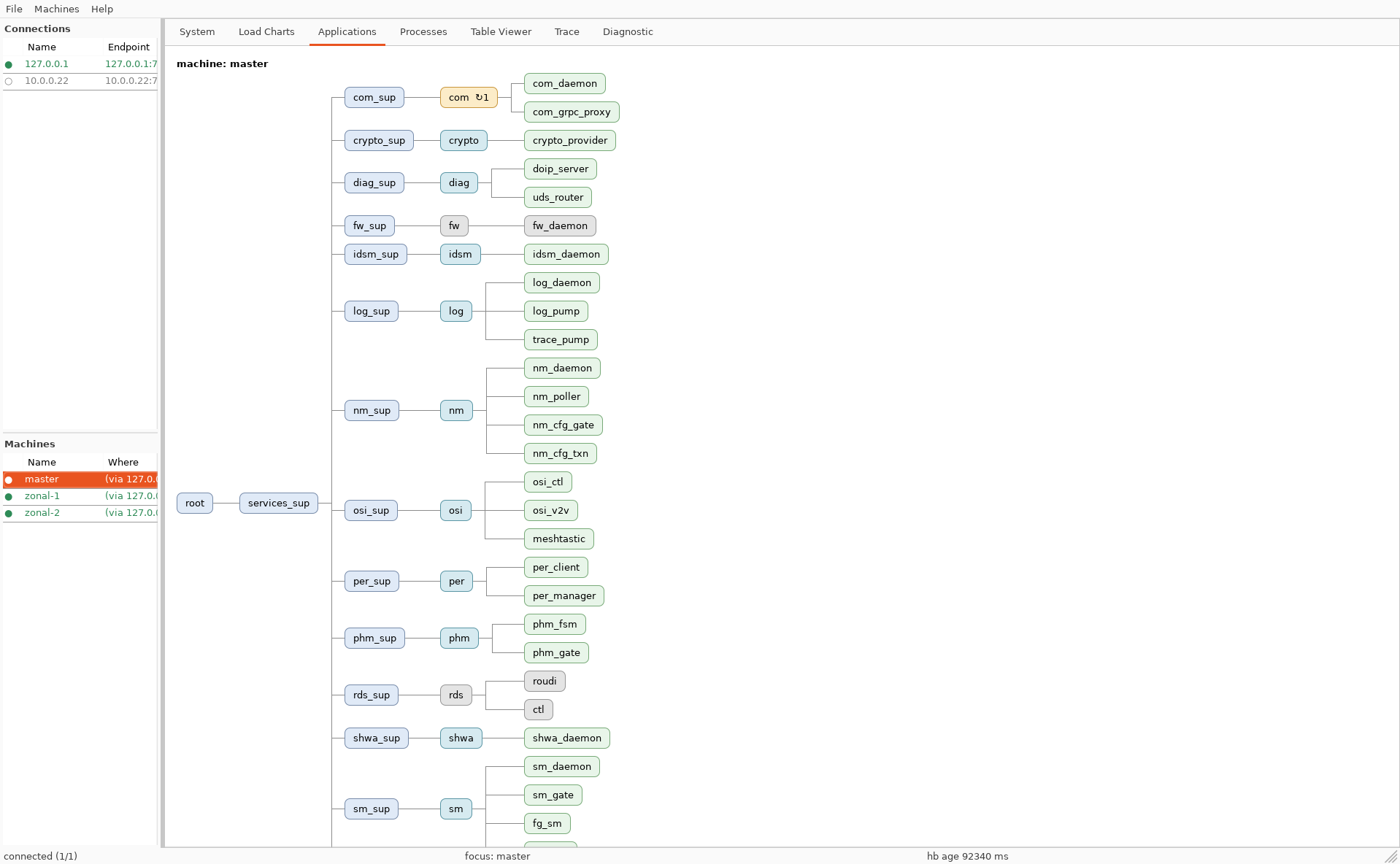Screen dimensions: 1400x864
Task: Click the nm application node
Action: click(x=456, y=411)
